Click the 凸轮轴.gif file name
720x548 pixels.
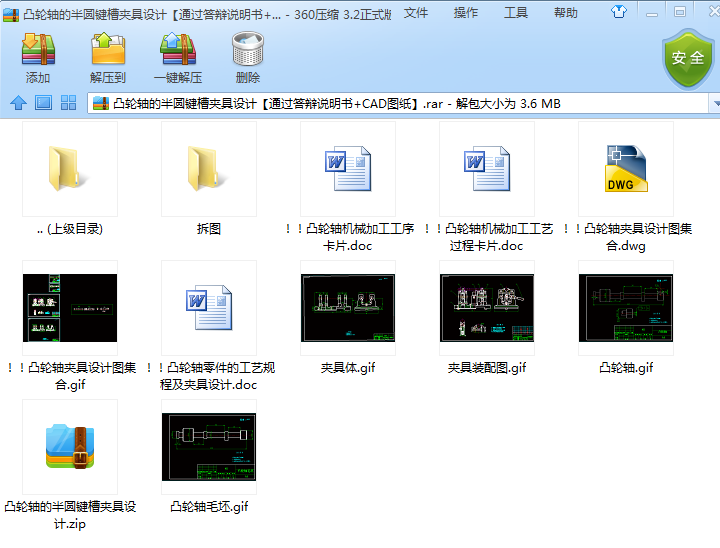pos(626,367)
